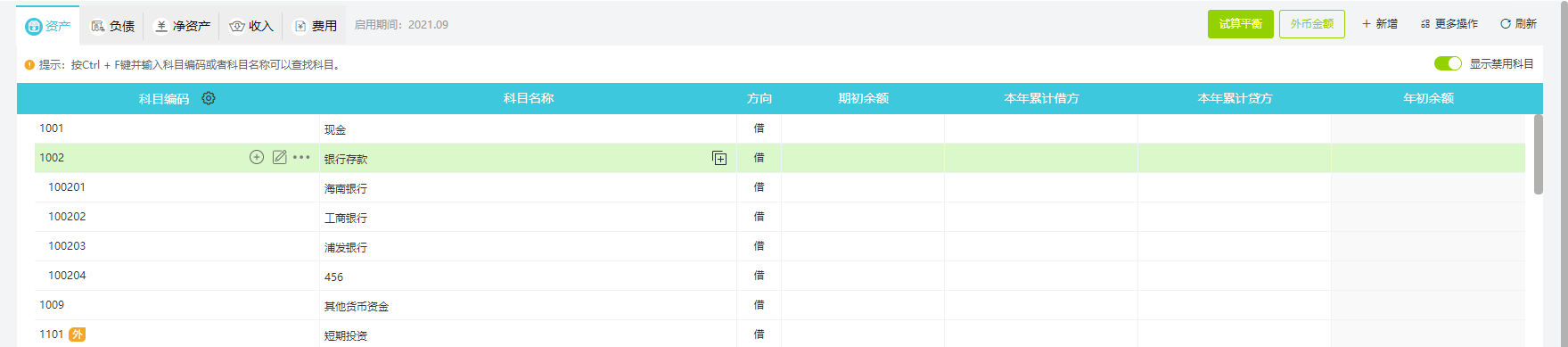Toggle the 显示禁用科目 switch
Screen dimensions: 1568x347
[1448, 63]
